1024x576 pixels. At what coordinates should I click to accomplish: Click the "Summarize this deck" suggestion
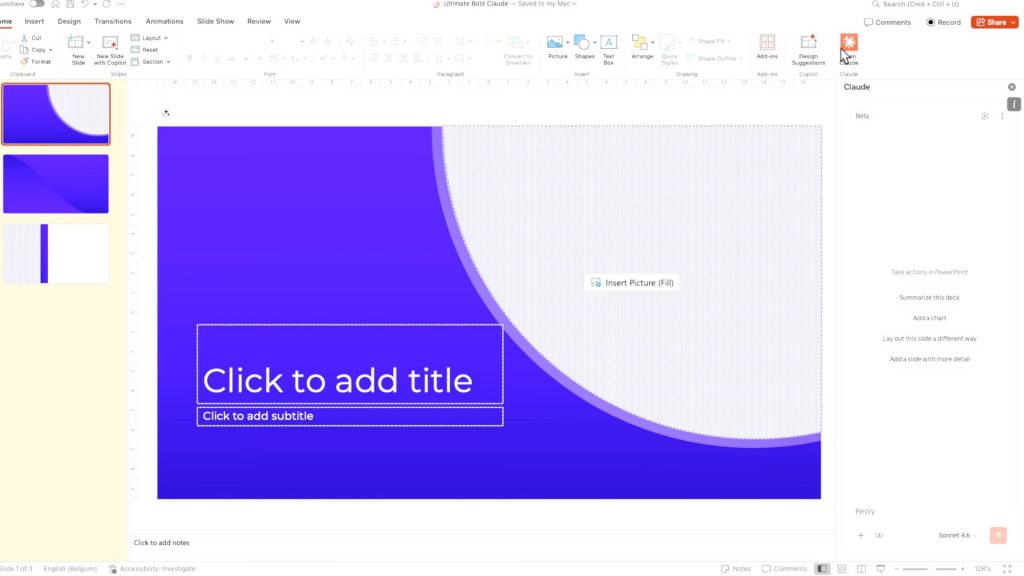pos(929,298)
